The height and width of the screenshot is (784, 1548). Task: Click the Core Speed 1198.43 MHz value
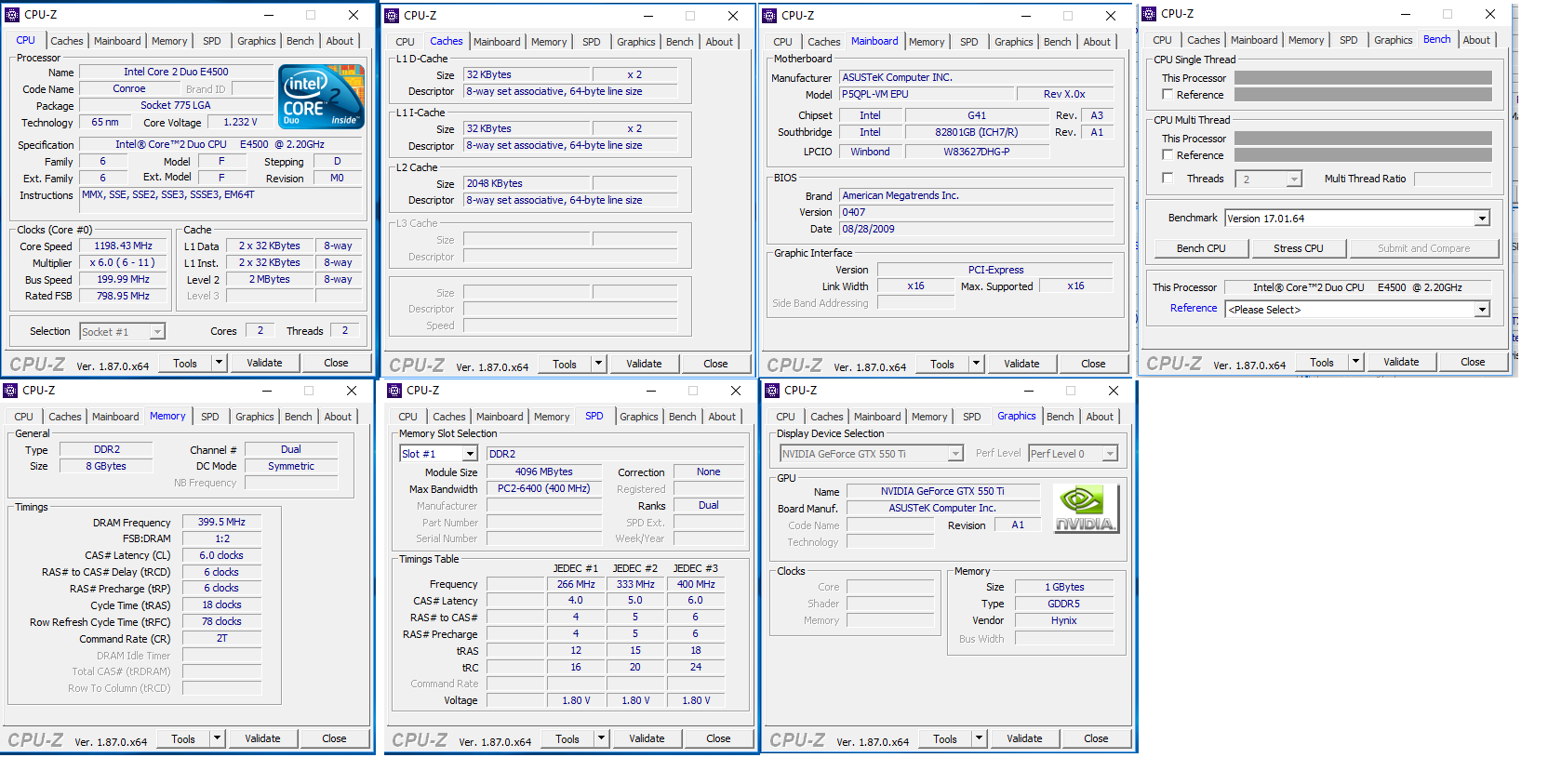(x=123, y=246)
